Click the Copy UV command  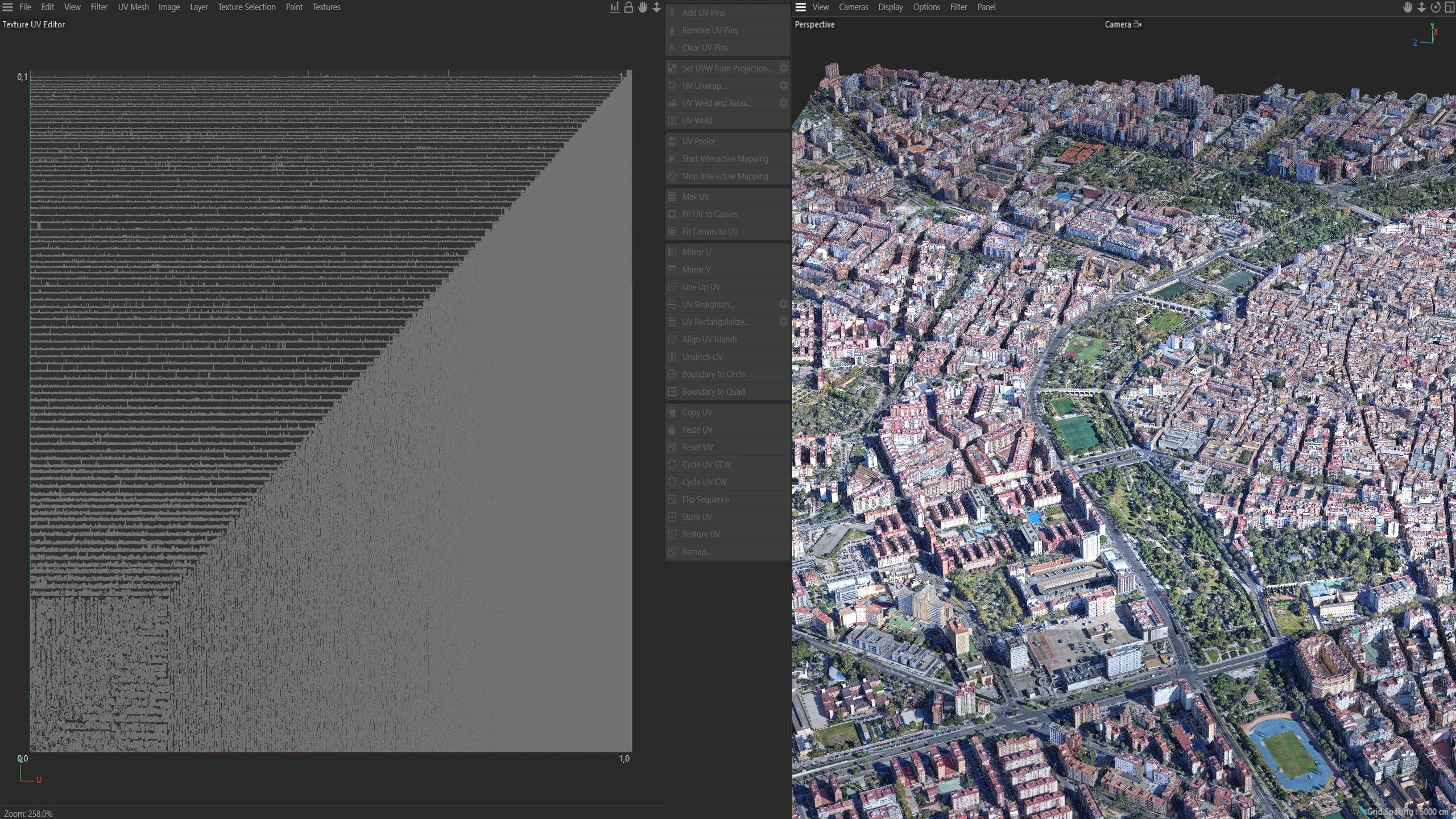727,412
